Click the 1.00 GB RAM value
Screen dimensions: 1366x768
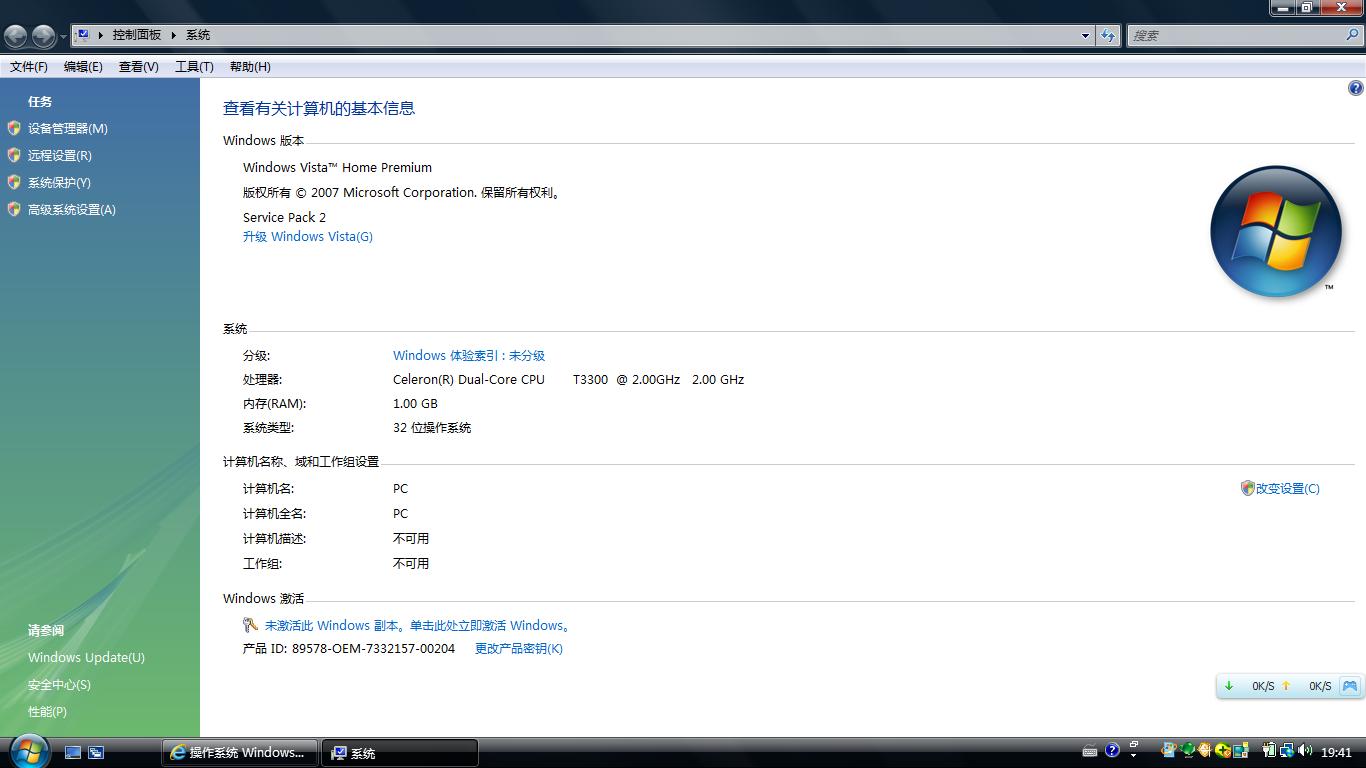415,403
